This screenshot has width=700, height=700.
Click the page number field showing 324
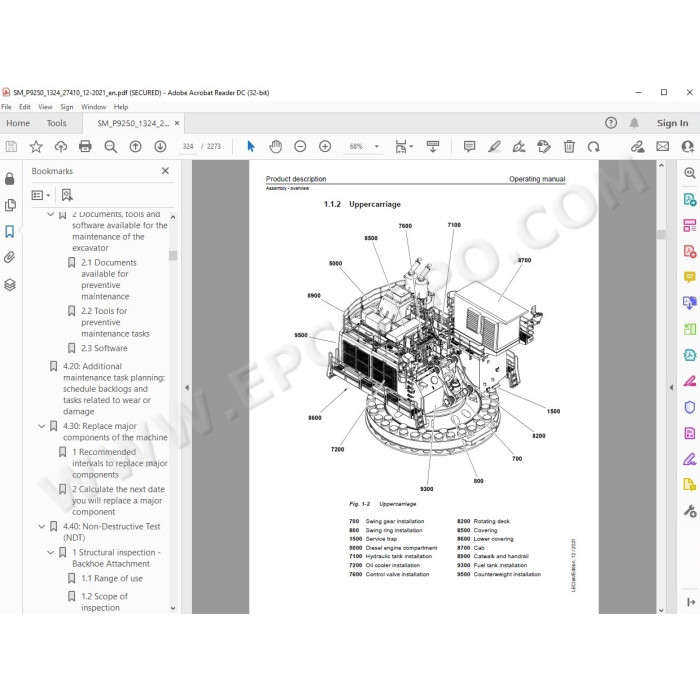click(188, 146)
